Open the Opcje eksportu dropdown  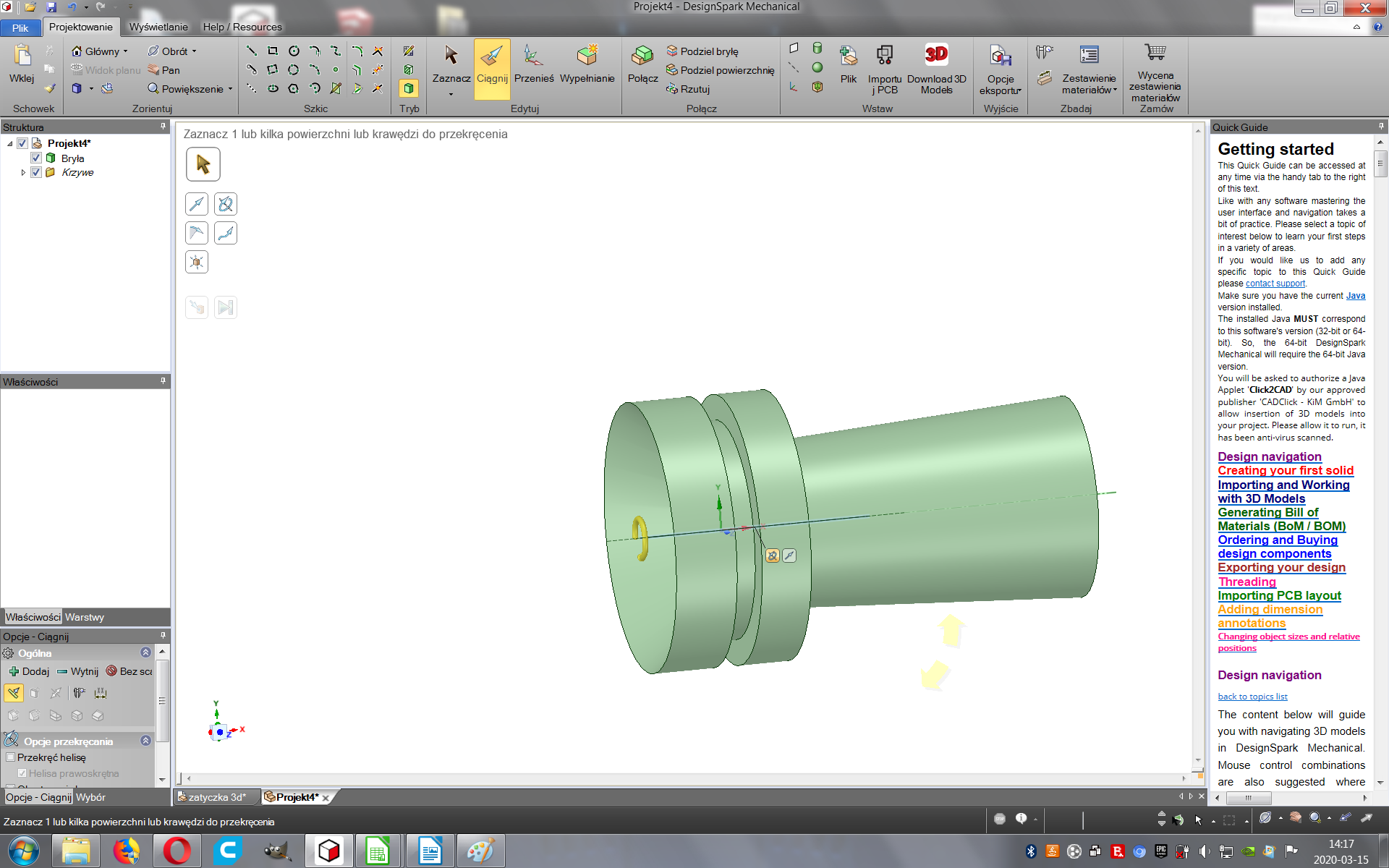tap(1001, 69)
